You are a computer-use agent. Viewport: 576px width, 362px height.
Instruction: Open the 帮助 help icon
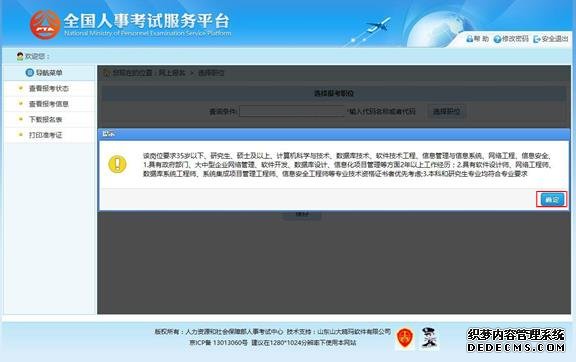469,39
